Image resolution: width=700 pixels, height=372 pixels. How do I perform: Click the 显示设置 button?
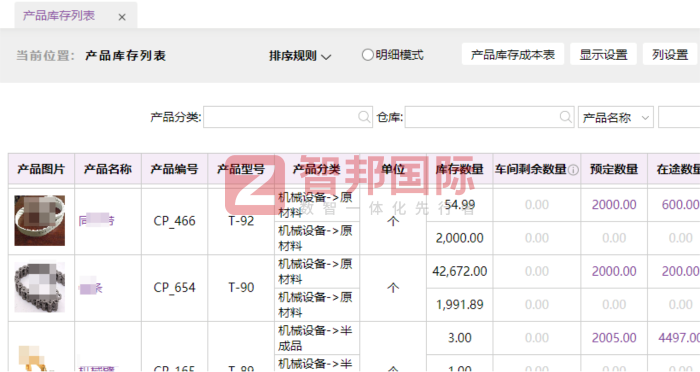tap(603, 54)
